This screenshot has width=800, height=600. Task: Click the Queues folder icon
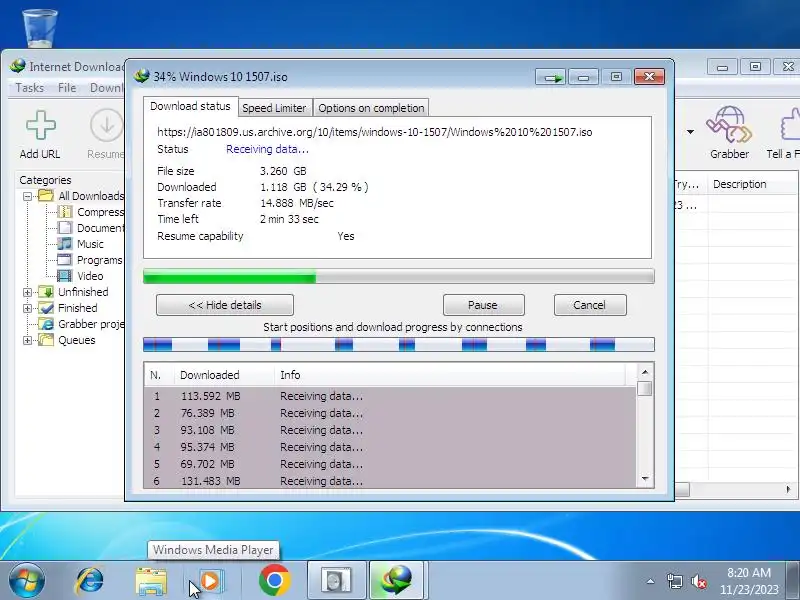coord(46,340)
